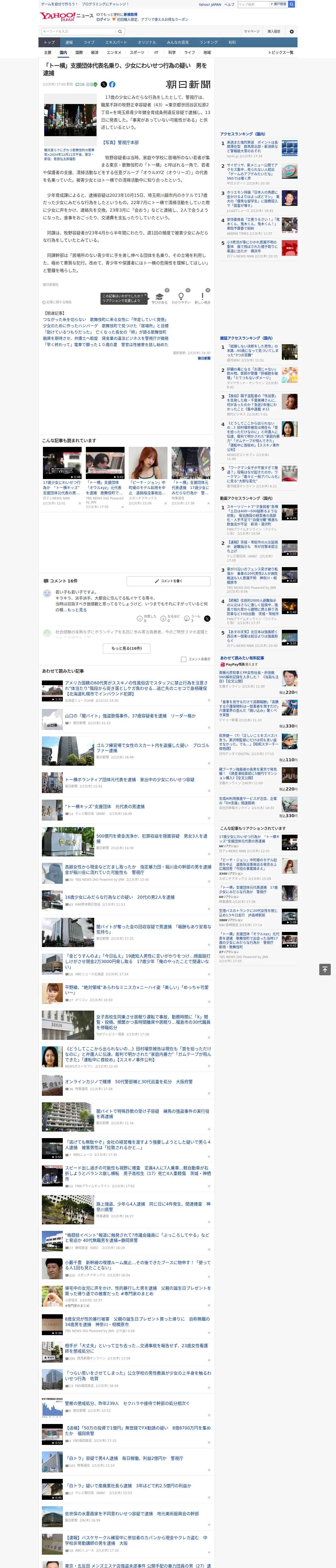This screenshot has height=1568, width=336.
Task: Select the 有料 navigation tab
Action: tap(232, 43)
